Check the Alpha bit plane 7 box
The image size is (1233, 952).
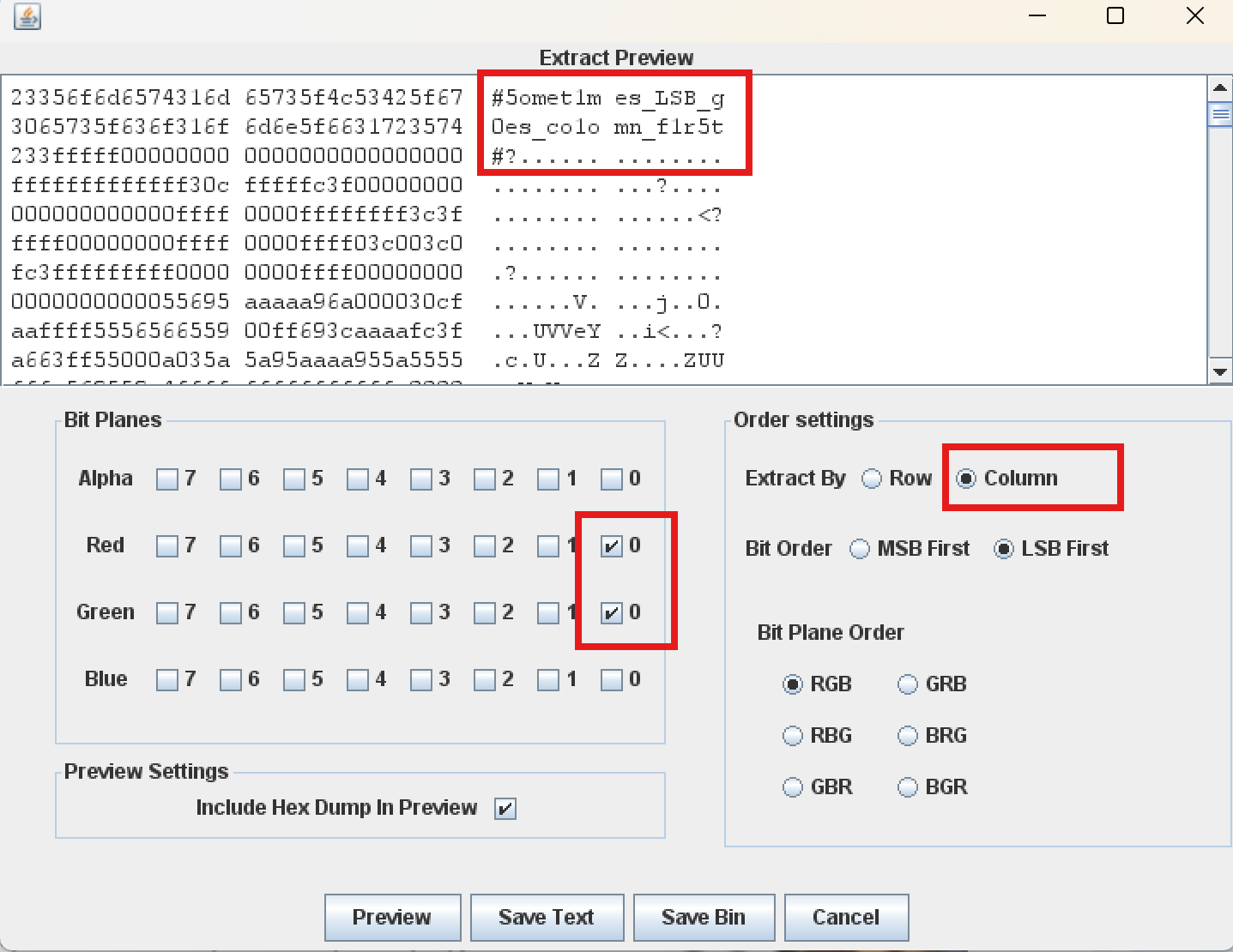click(167, 479)
